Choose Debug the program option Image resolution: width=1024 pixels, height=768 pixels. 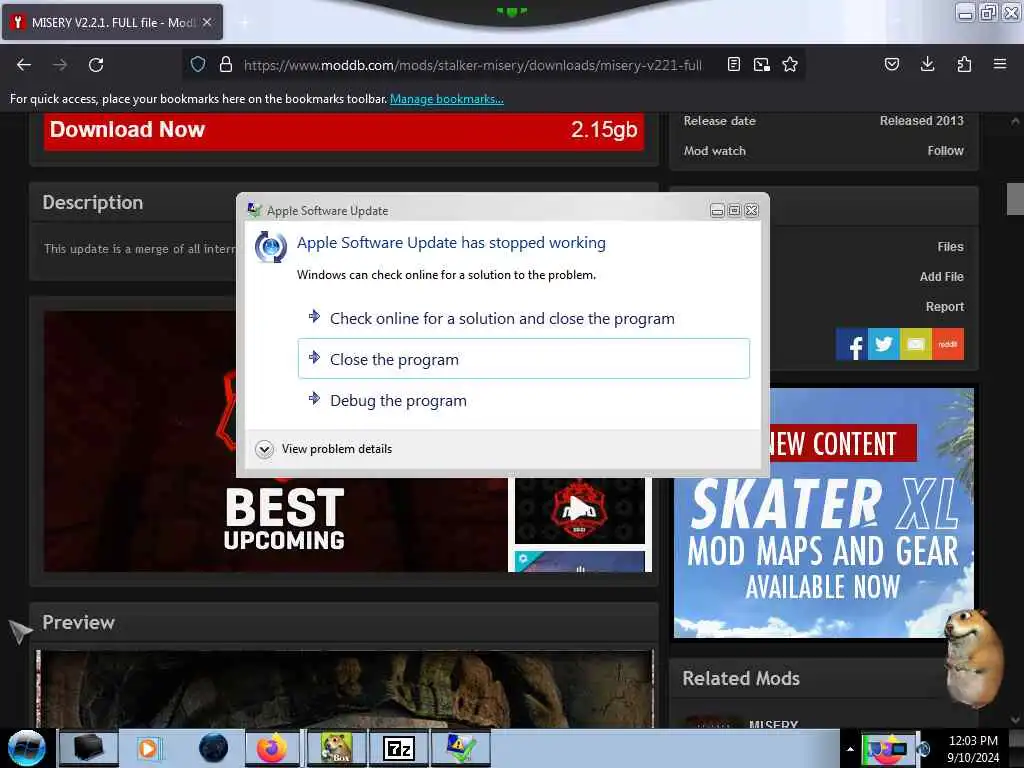click(524, 400)
